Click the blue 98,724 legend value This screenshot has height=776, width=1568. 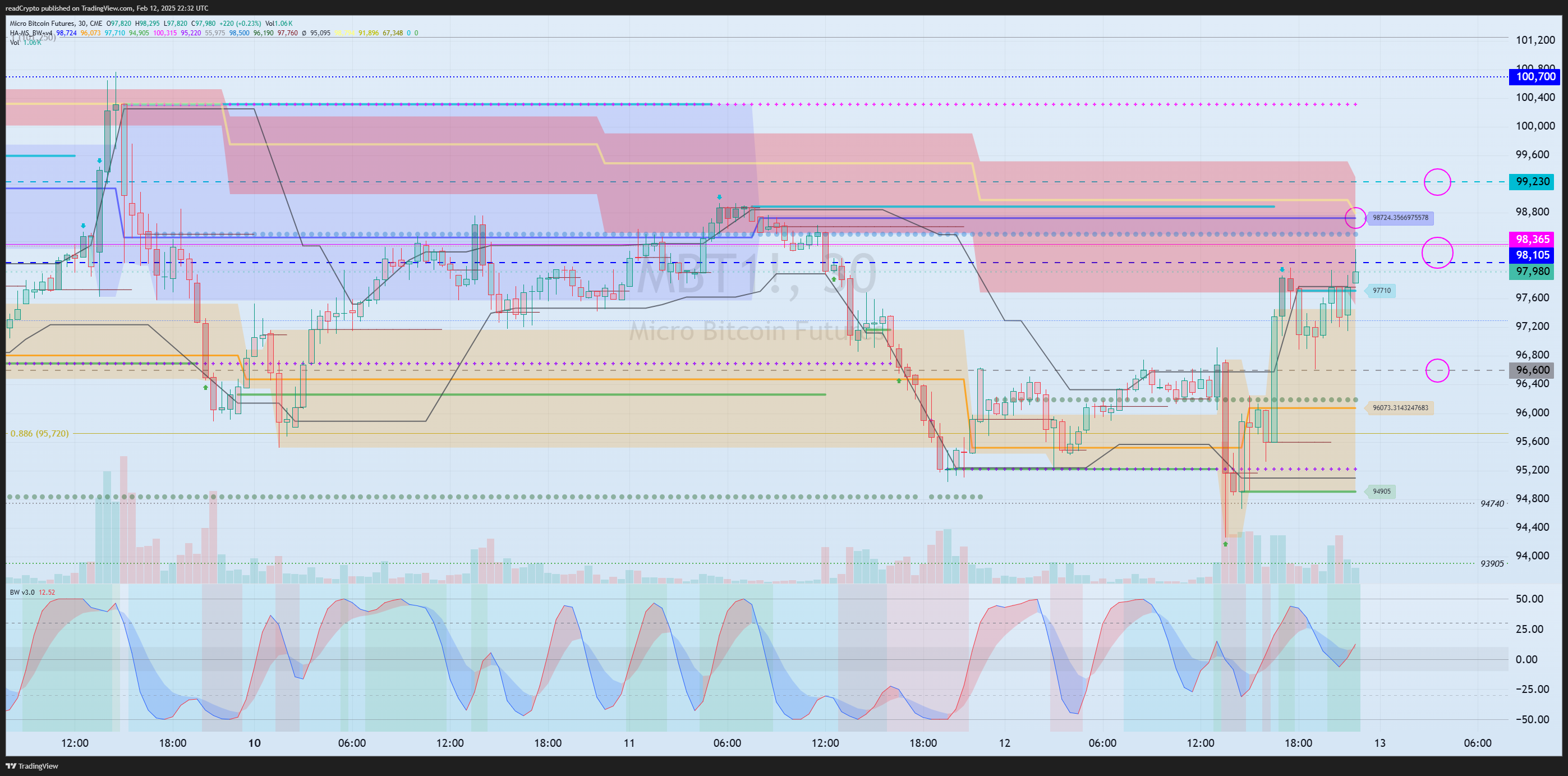point(66,33)
